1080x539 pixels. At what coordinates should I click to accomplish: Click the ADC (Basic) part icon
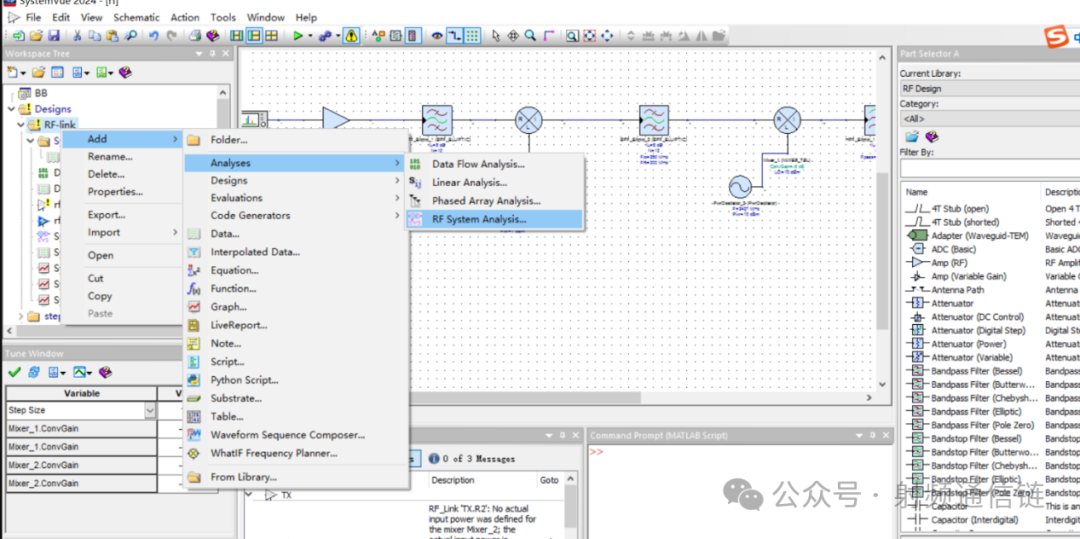(x=917, y=249)
